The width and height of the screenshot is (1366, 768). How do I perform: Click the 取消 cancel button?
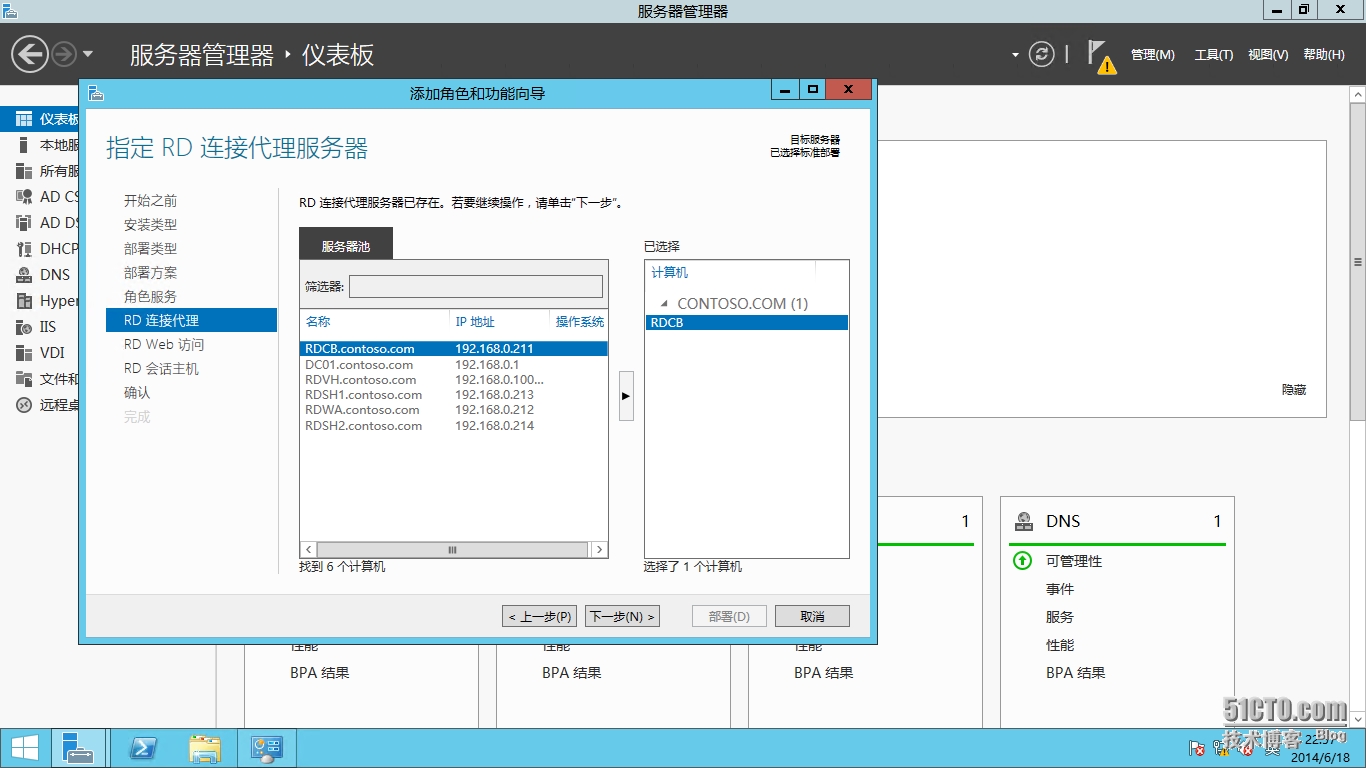pos(812,617)
